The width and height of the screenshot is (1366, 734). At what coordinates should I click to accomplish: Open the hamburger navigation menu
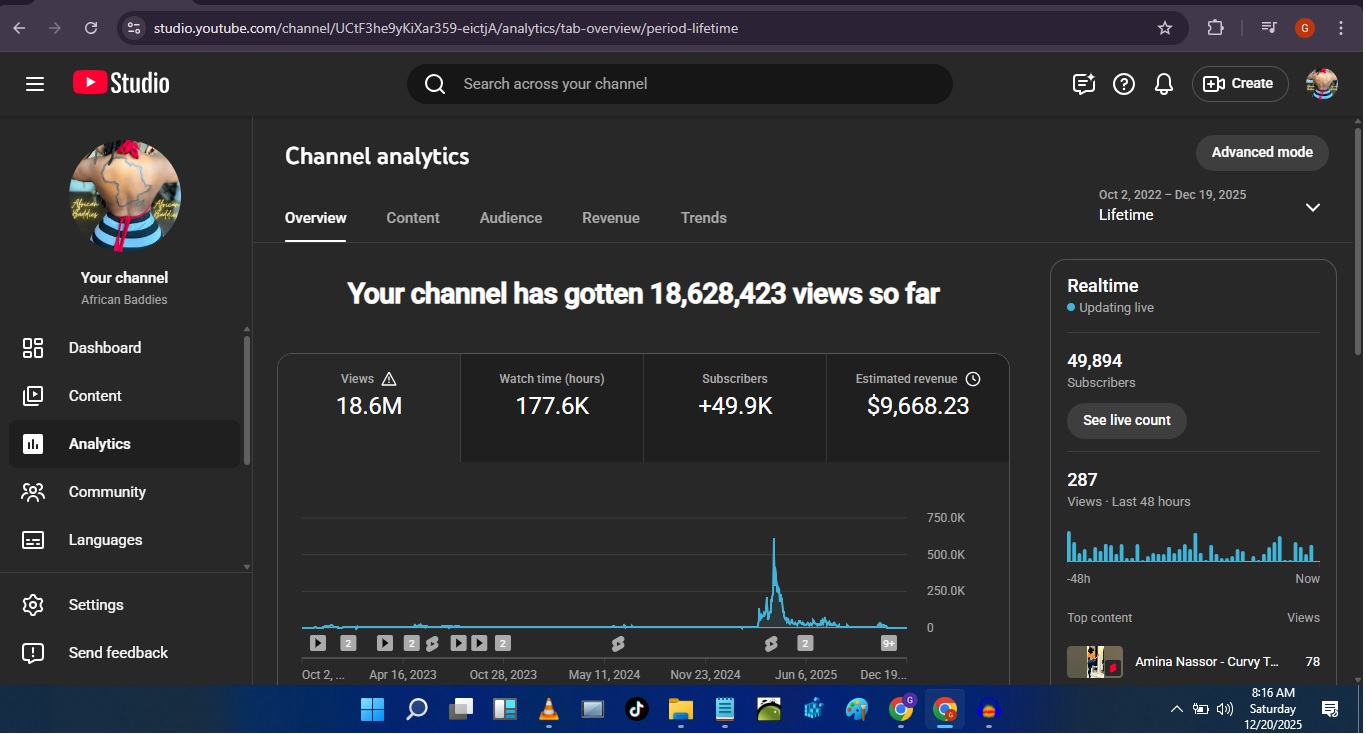coord(35,84)
